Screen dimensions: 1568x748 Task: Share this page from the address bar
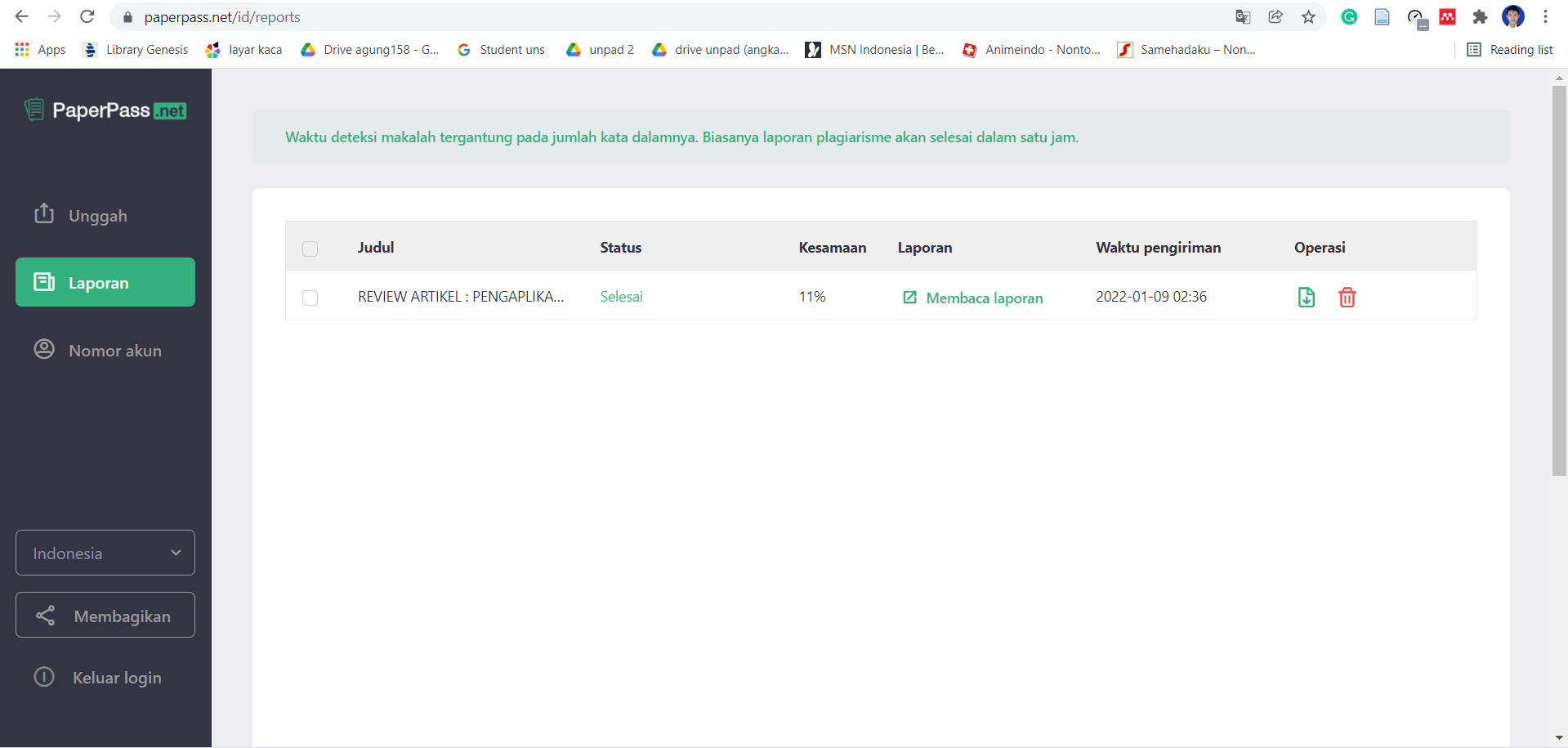[x=1275, y=16]
